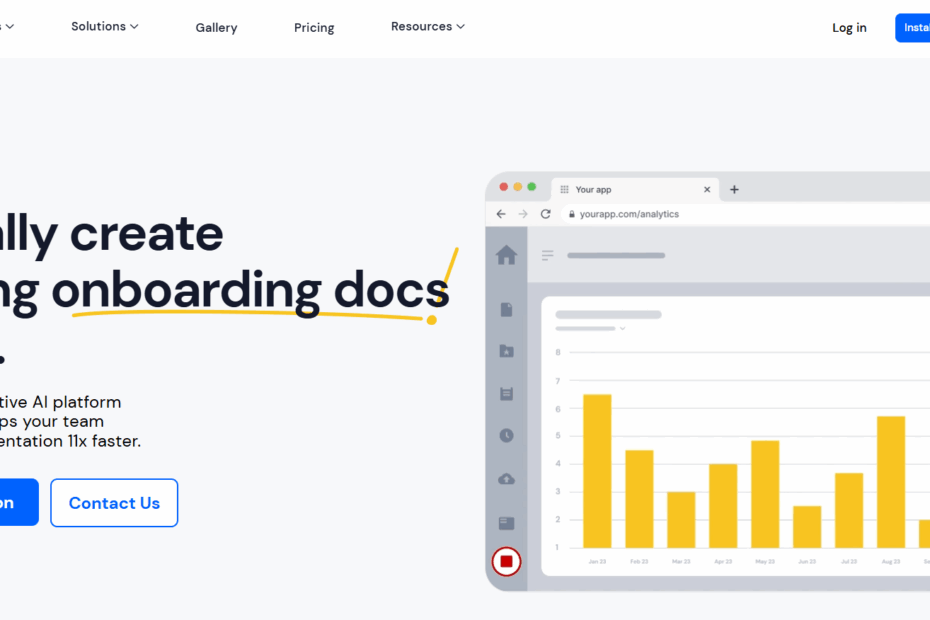Image resolution: width=930 pixels, height=620 pixels.
Task: Click the plus new tab icon
Action: (734, 189)
